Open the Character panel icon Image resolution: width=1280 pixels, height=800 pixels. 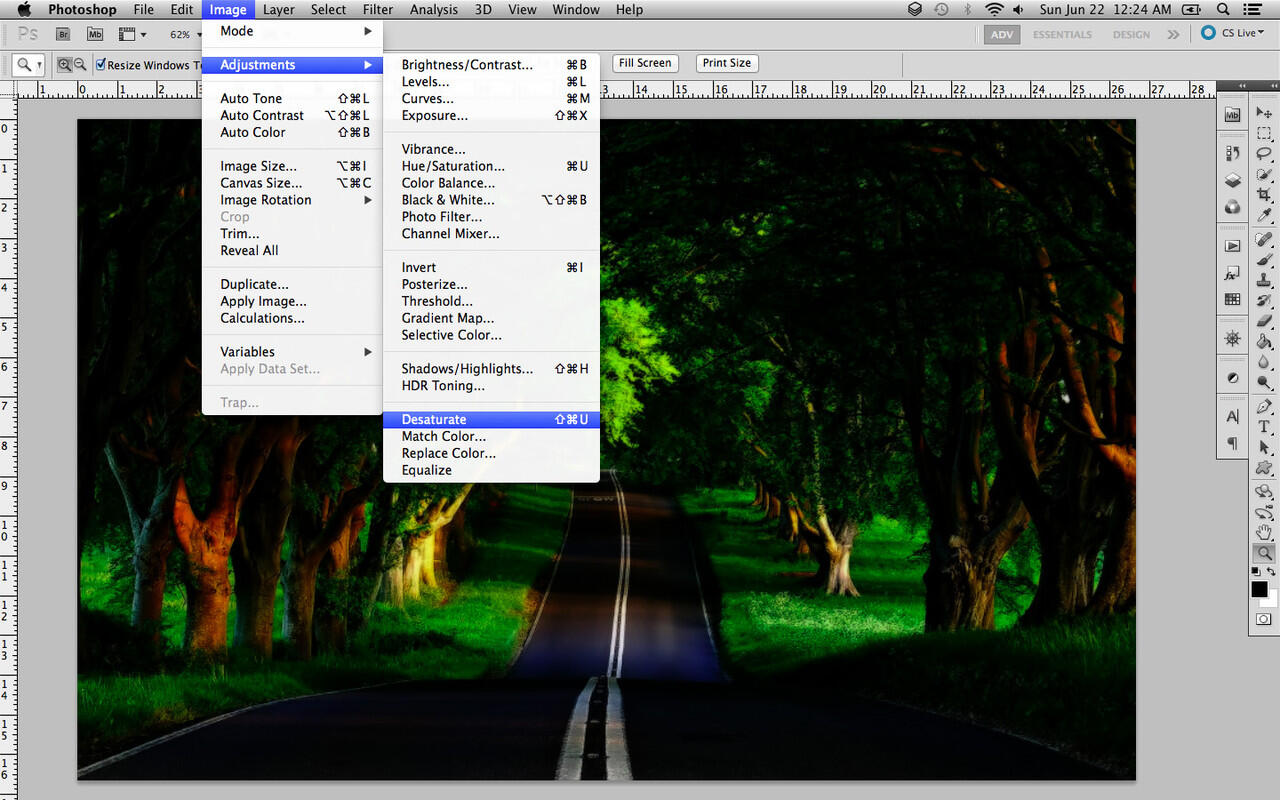pyautogui.click(x=1233, y=416)
